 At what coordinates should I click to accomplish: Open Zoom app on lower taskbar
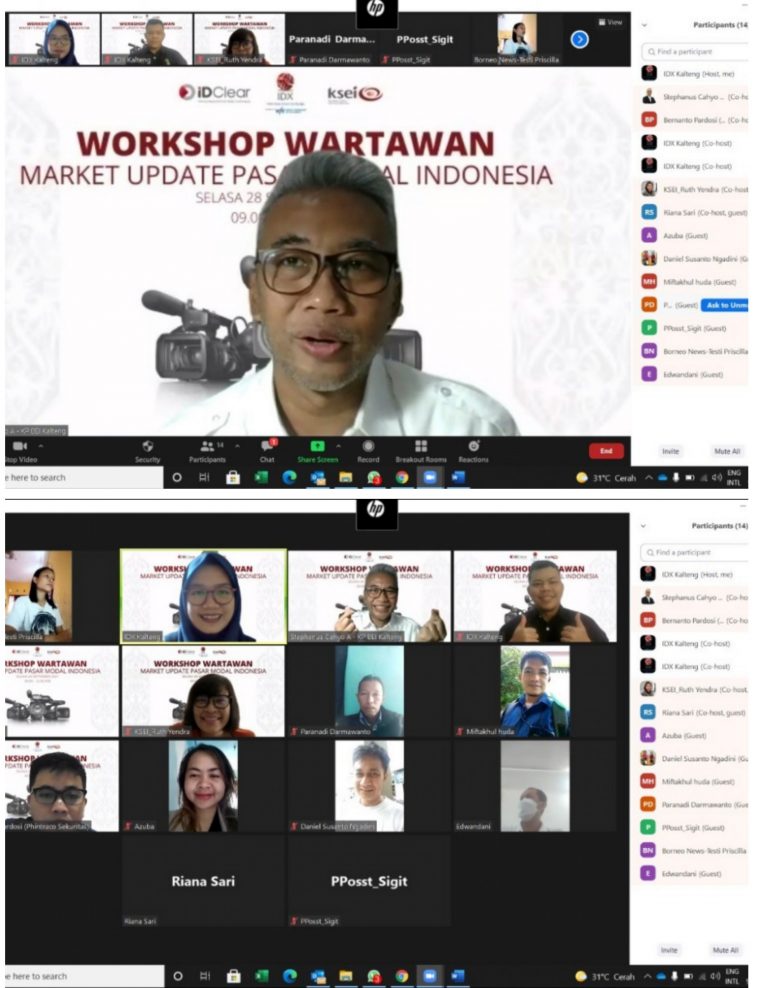pyautogui.click(x=429, y=976)
